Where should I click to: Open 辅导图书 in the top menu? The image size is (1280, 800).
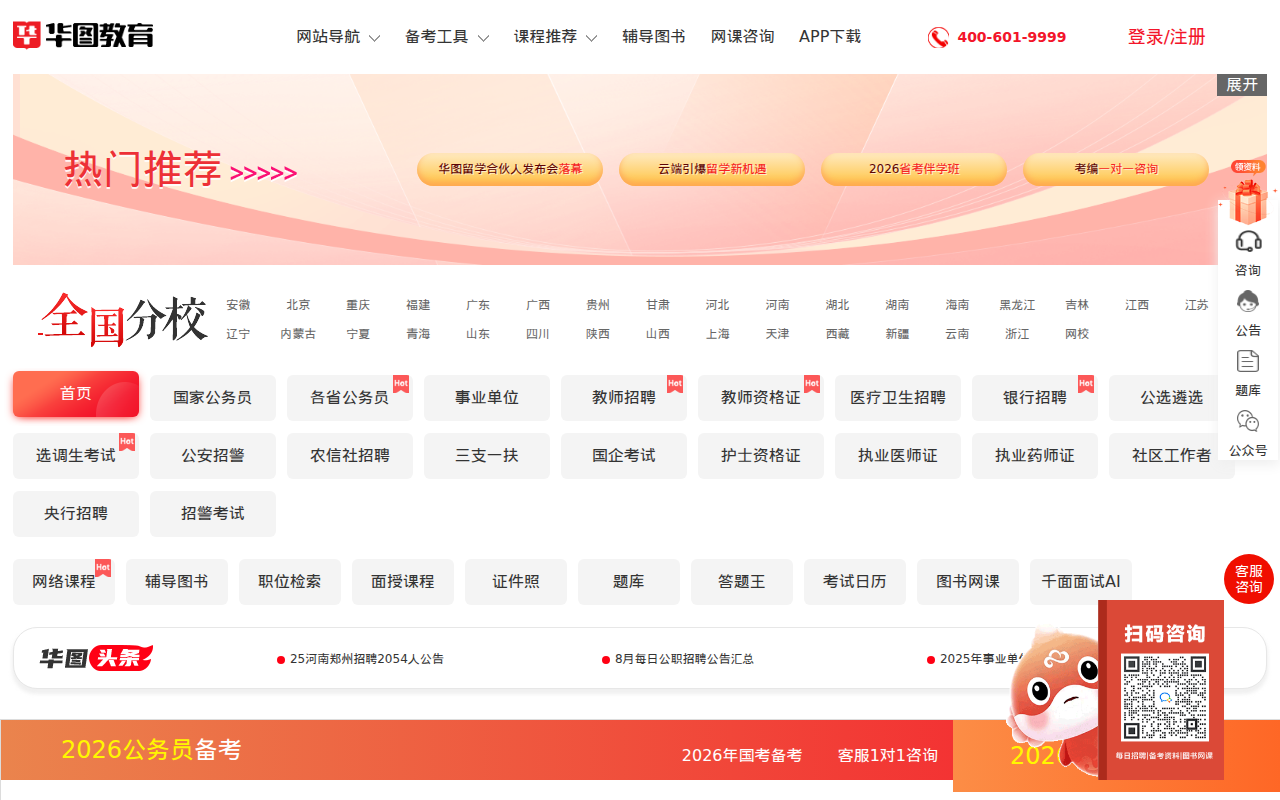[x=654, y=37]
